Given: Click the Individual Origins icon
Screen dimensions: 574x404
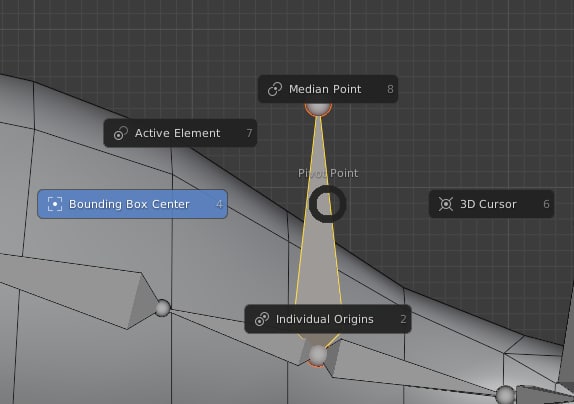Looking at the screenshot, I should 262,319.
